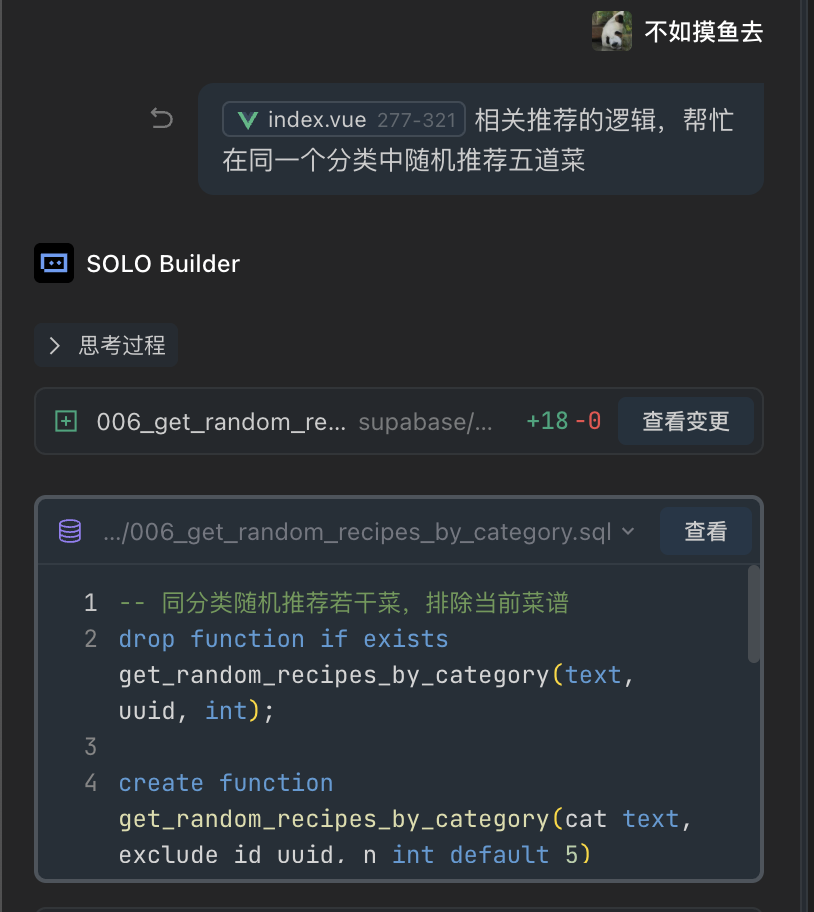Click the panda avatar picture
The width and height of the screenshot is (814, 912).
pyautogui.click(x=611, y=31)
